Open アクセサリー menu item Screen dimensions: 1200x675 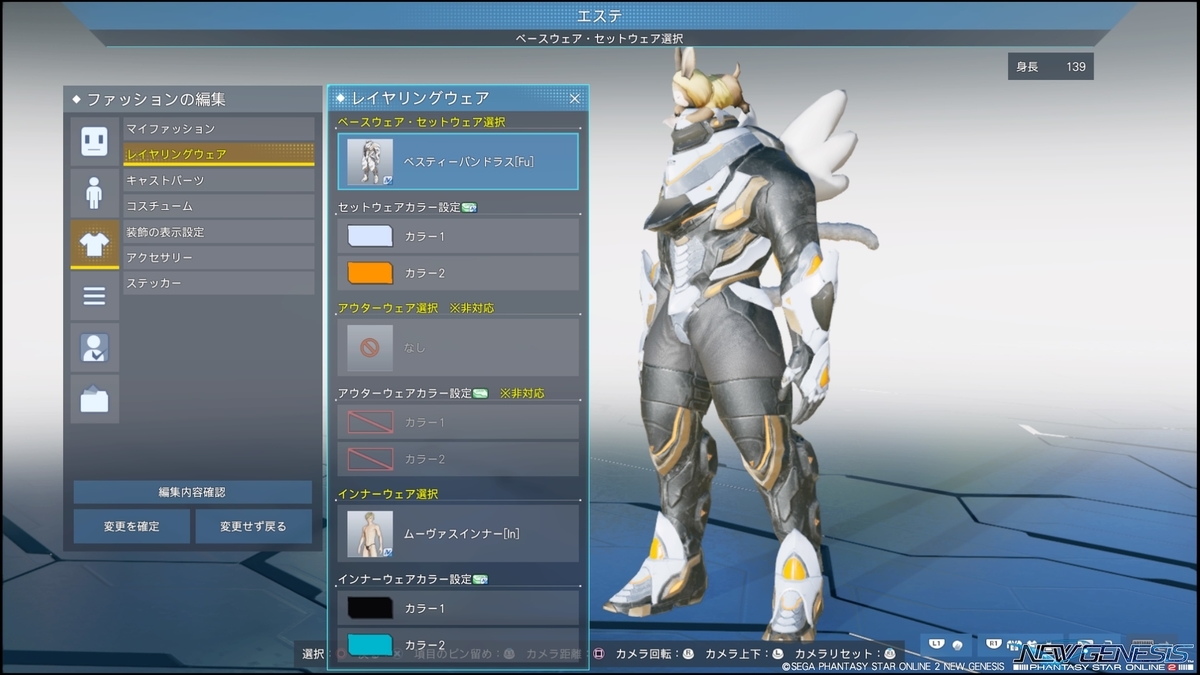(219, 258)
